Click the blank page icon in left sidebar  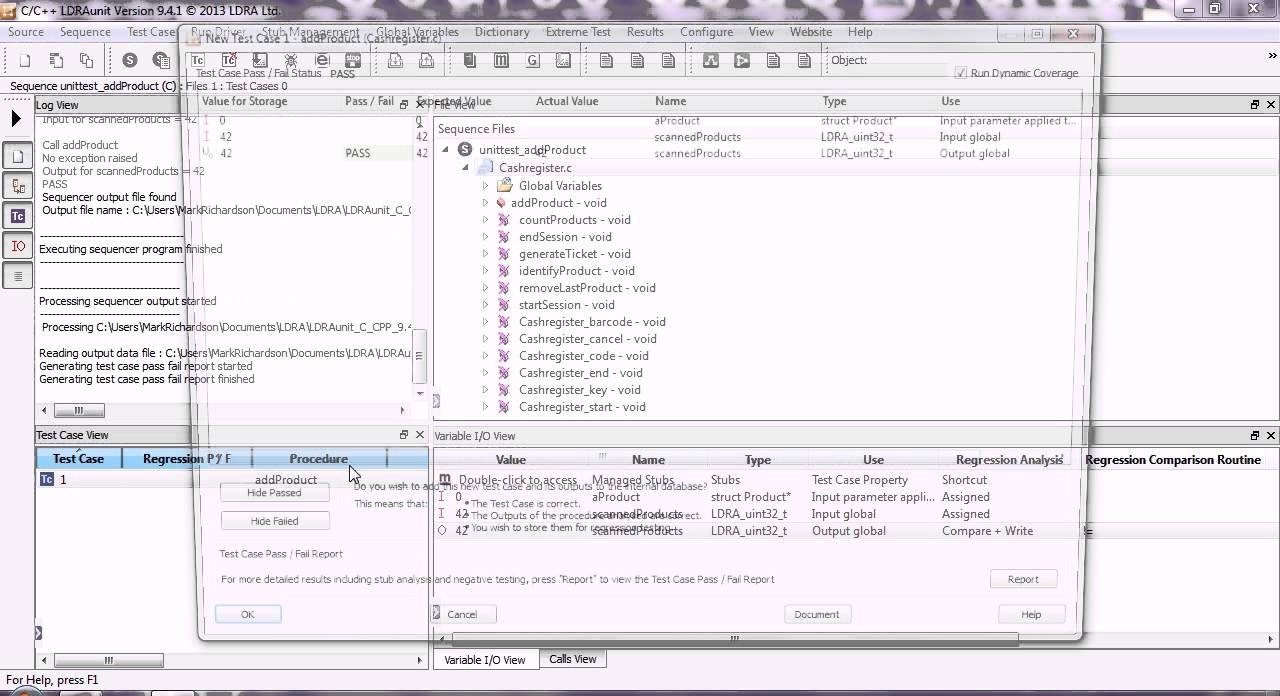click(x=18, y=156)
